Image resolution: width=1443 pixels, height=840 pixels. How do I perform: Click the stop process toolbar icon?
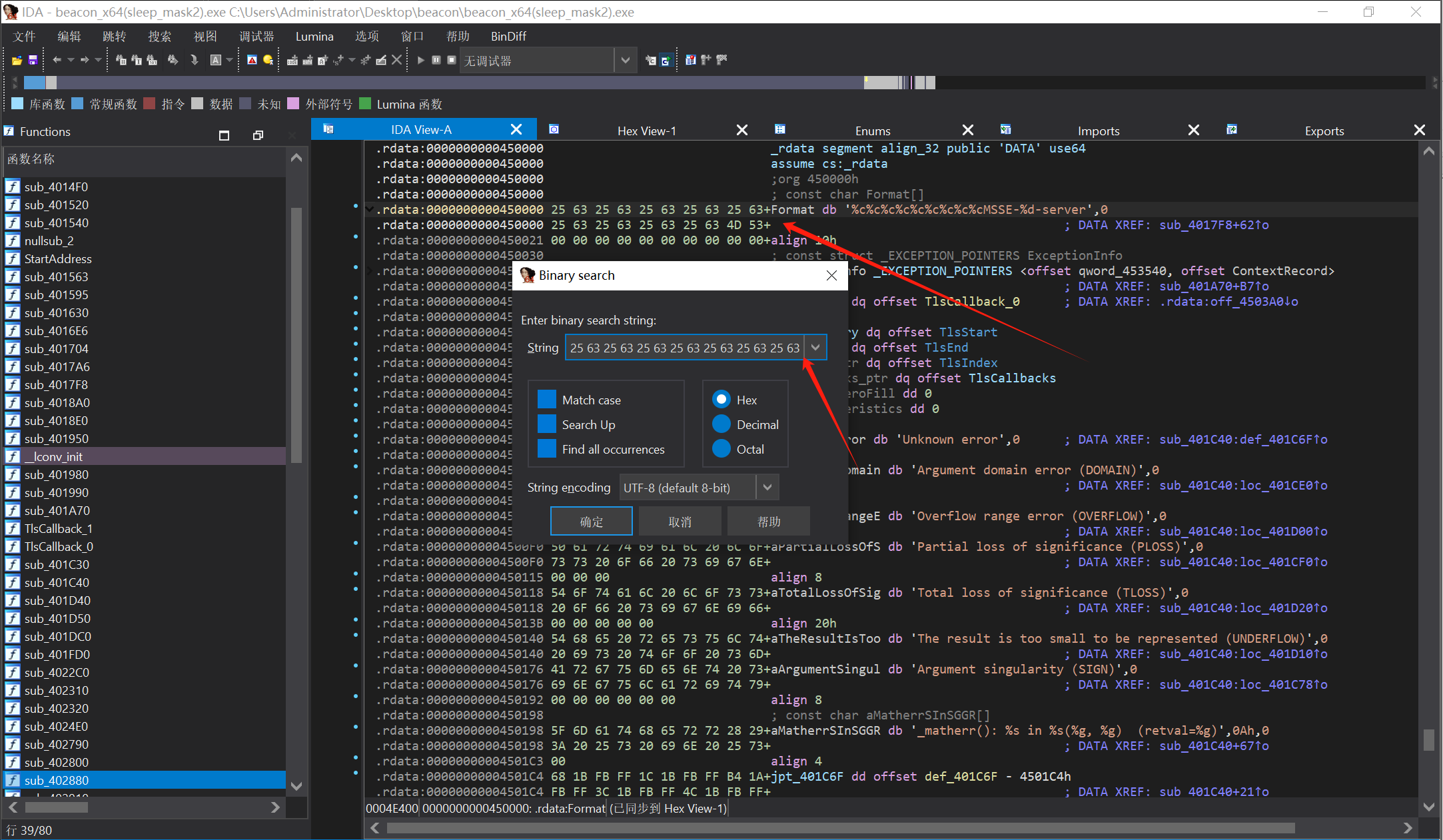(452, 61)
